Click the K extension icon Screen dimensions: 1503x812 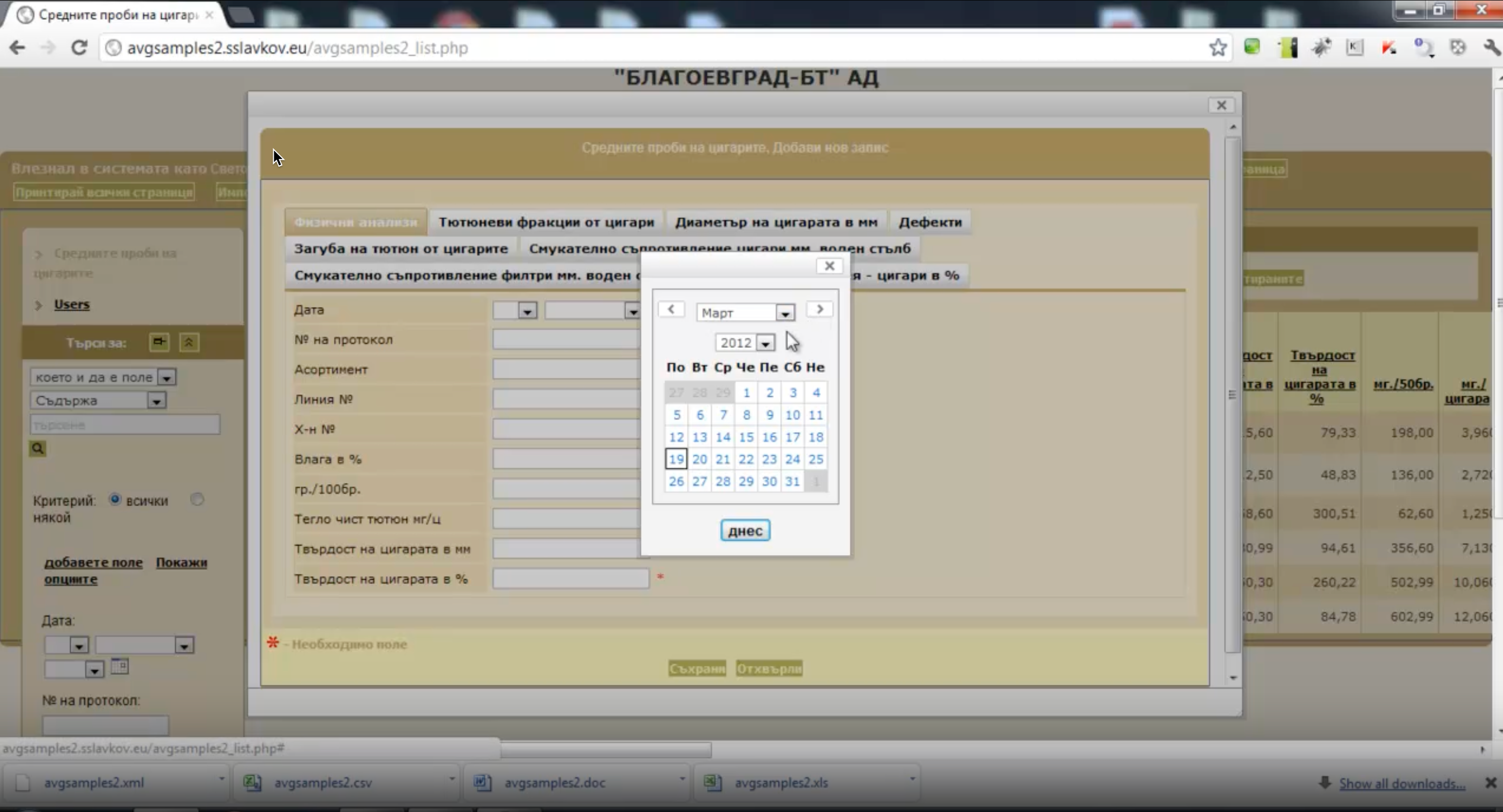[x=1354, y=47]
